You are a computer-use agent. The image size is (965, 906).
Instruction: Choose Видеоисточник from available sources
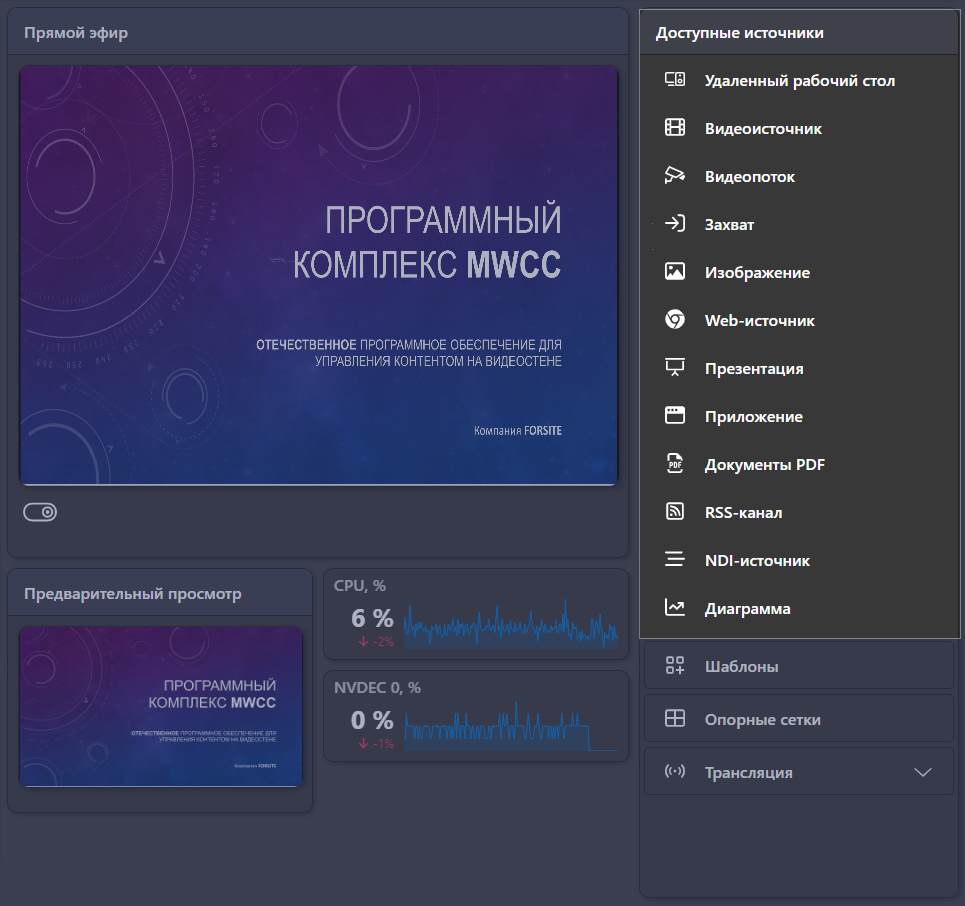point(799,128)
